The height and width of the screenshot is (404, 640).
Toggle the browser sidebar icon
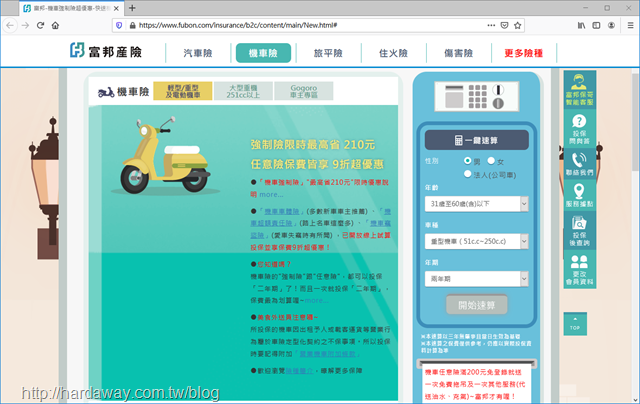coord(596,25)
